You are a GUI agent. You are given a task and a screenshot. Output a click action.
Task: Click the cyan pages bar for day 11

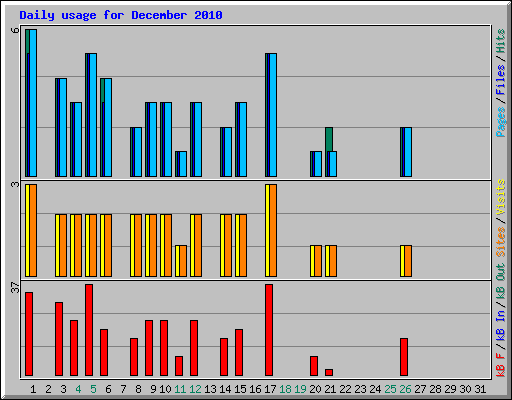(x=183, y=164)
